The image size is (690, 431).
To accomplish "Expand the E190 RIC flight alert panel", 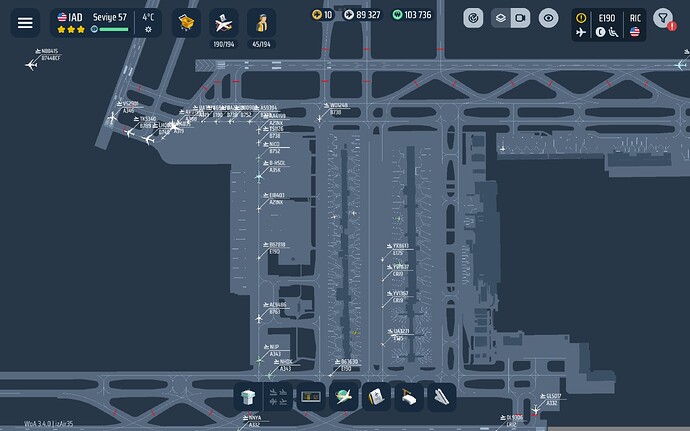I will click(609, 24).
